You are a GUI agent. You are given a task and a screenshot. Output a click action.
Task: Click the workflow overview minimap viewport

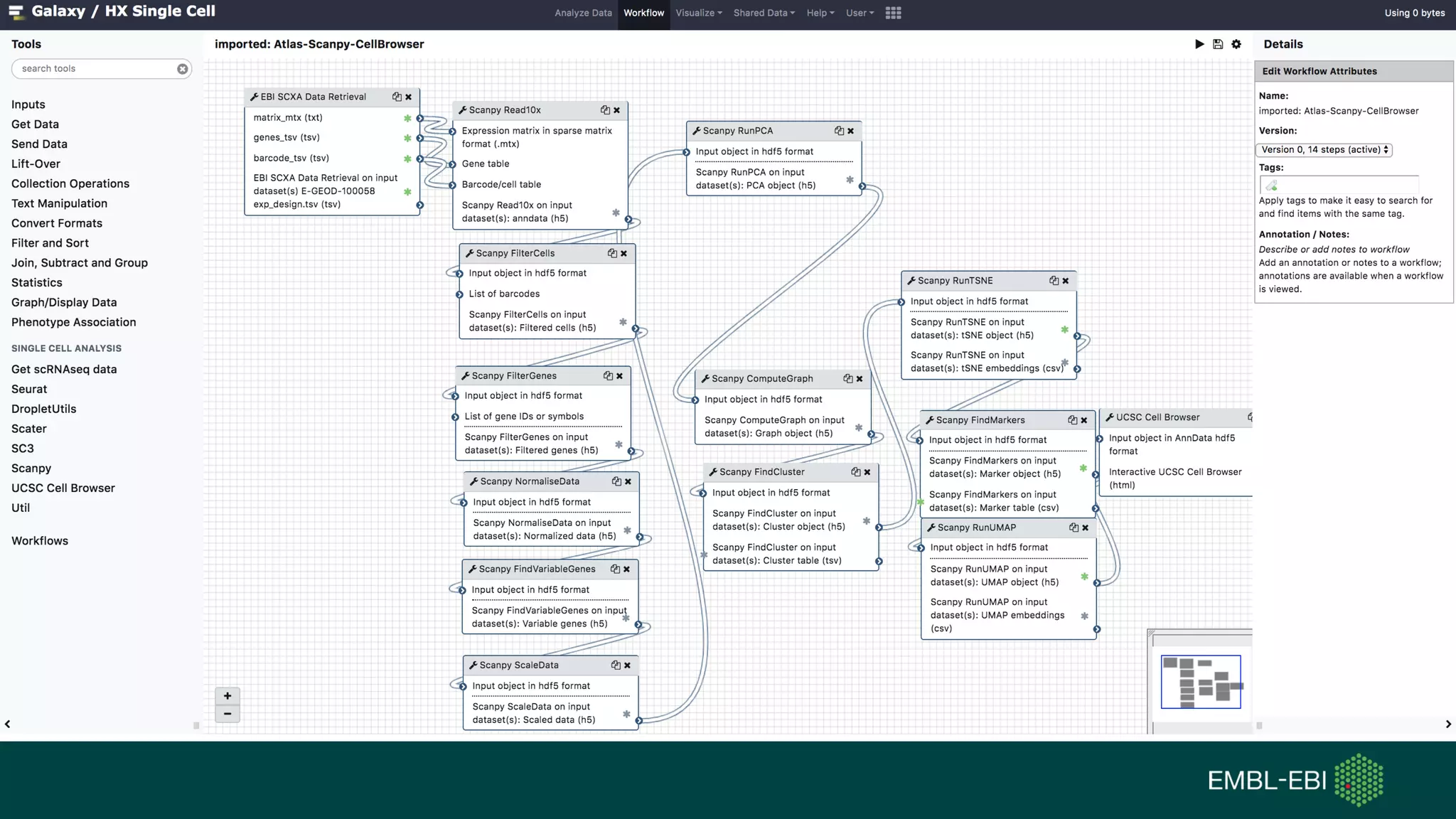(1201, 682)
